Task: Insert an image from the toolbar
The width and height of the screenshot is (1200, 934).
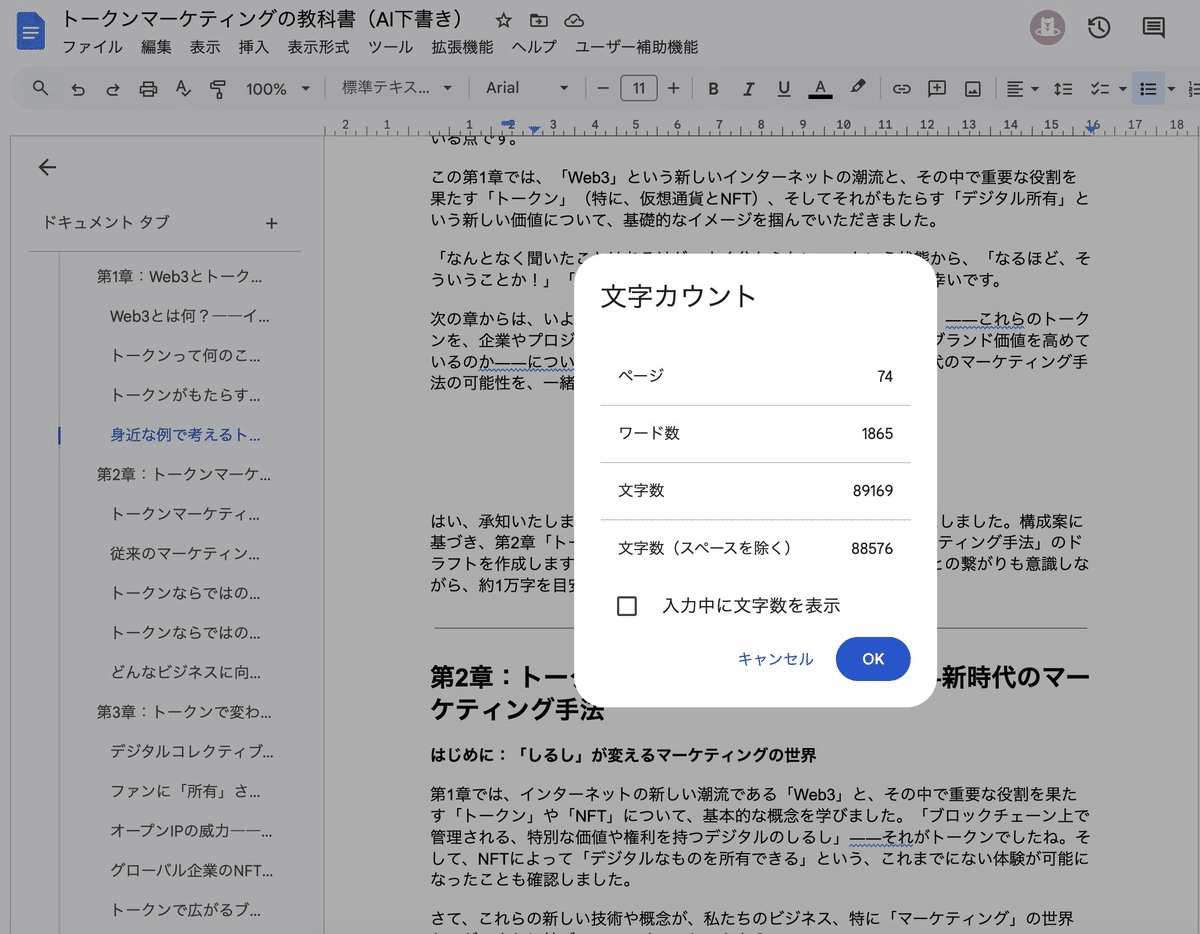Action: 972,88
